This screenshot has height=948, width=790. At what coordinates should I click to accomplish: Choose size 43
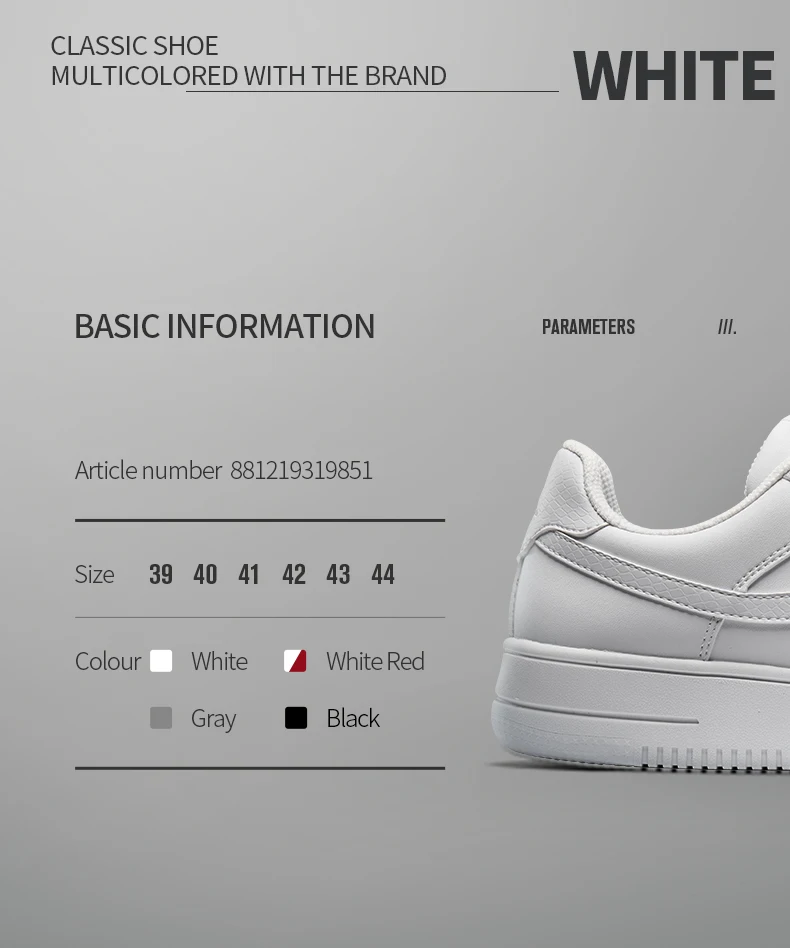pyautogui.click(x=338, y=574)
